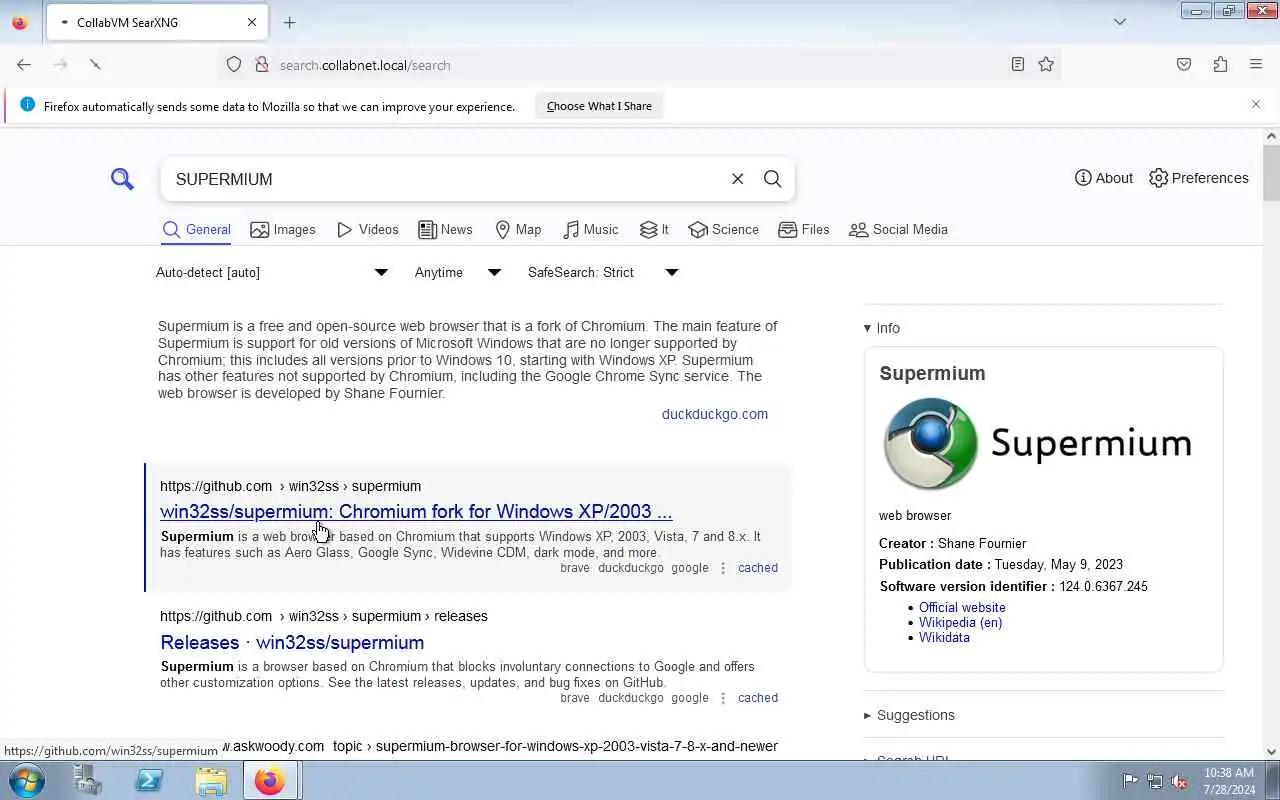Open the Extensions puzzle icon
The width and height of the screenshot is (1280, 800).
pos(1220,64)
